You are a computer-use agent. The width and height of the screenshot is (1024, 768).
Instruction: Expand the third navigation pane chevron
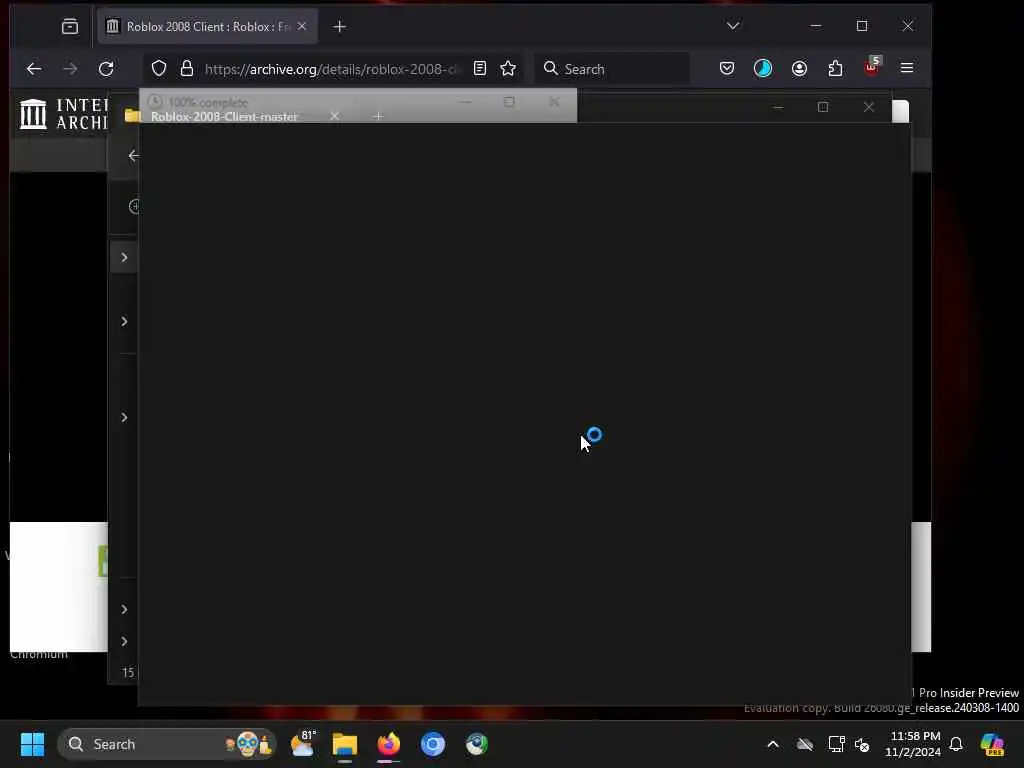(124, 417)
